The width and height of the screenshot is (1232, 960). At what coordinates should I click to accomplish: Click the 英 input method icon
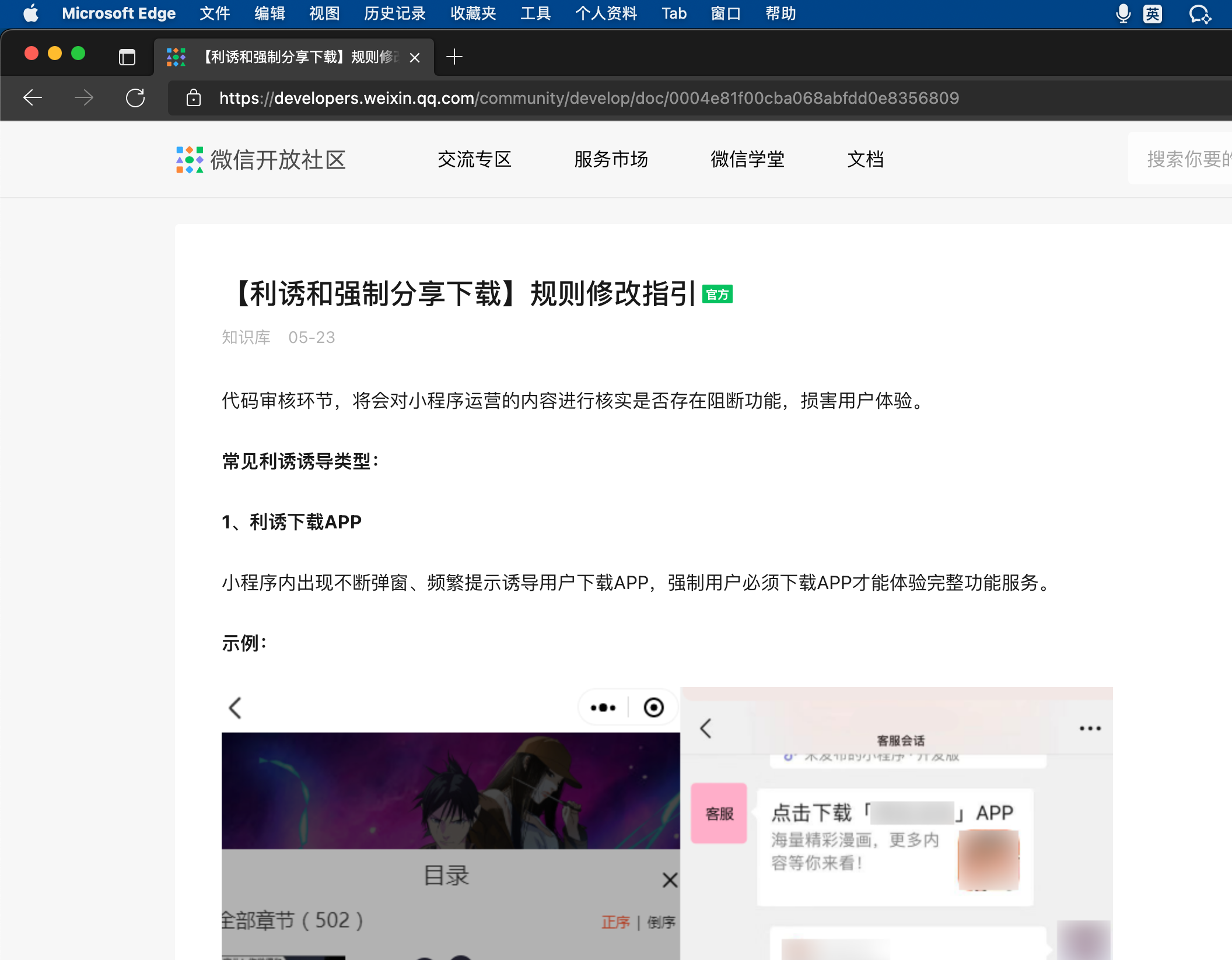tap(1152, 13)
